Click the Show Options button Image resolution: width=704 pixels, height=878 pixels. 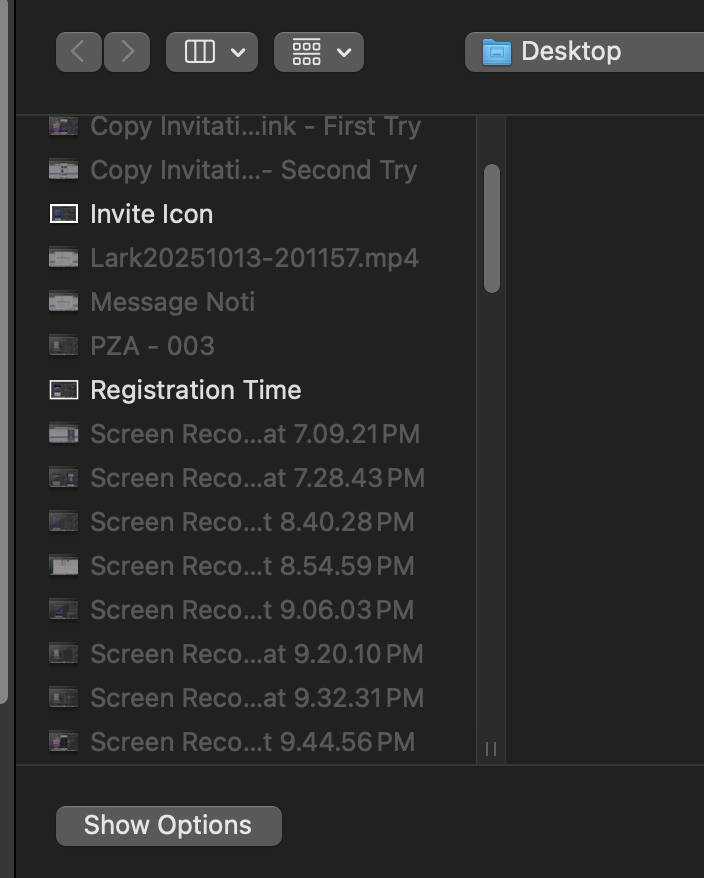[x=168, y=826]
